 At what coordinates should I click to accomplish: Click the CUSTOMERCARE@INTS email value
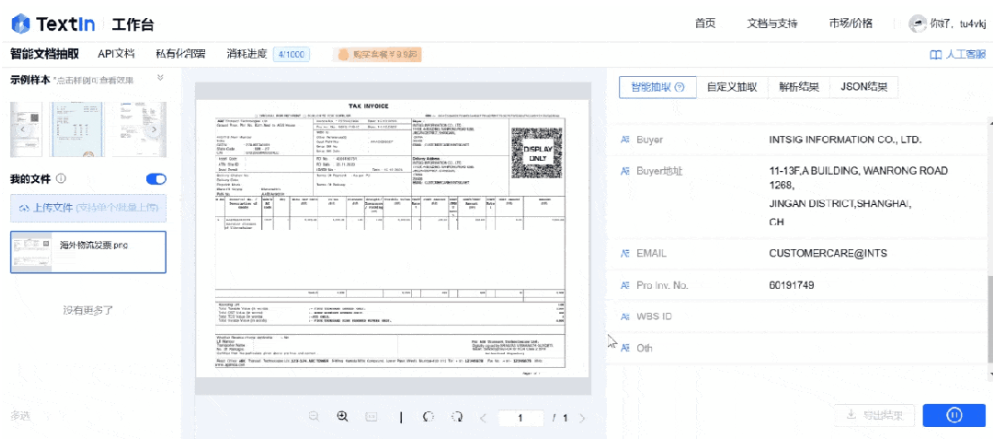pos(828,253)
